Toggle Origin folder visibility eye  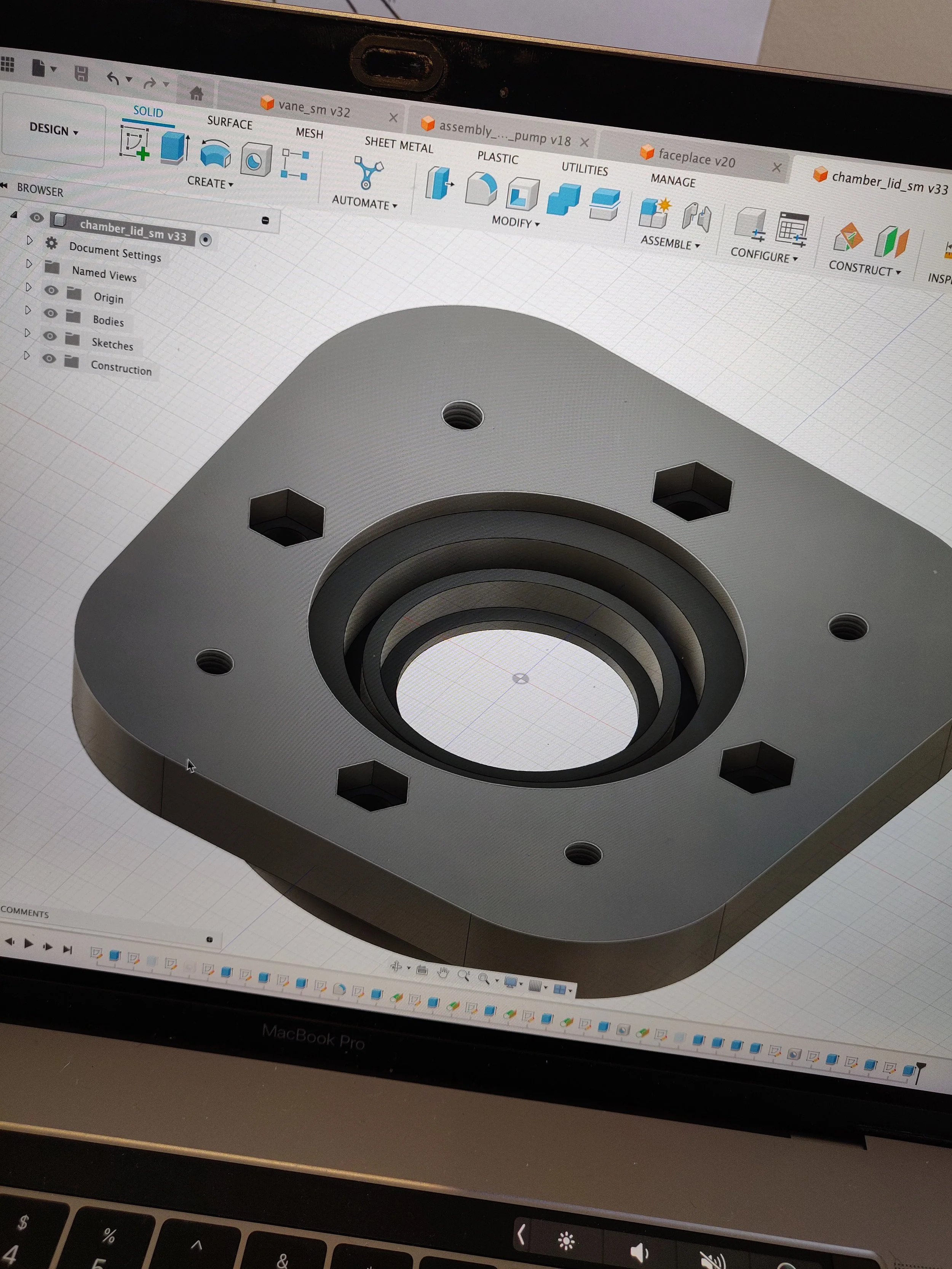[51, 290]
